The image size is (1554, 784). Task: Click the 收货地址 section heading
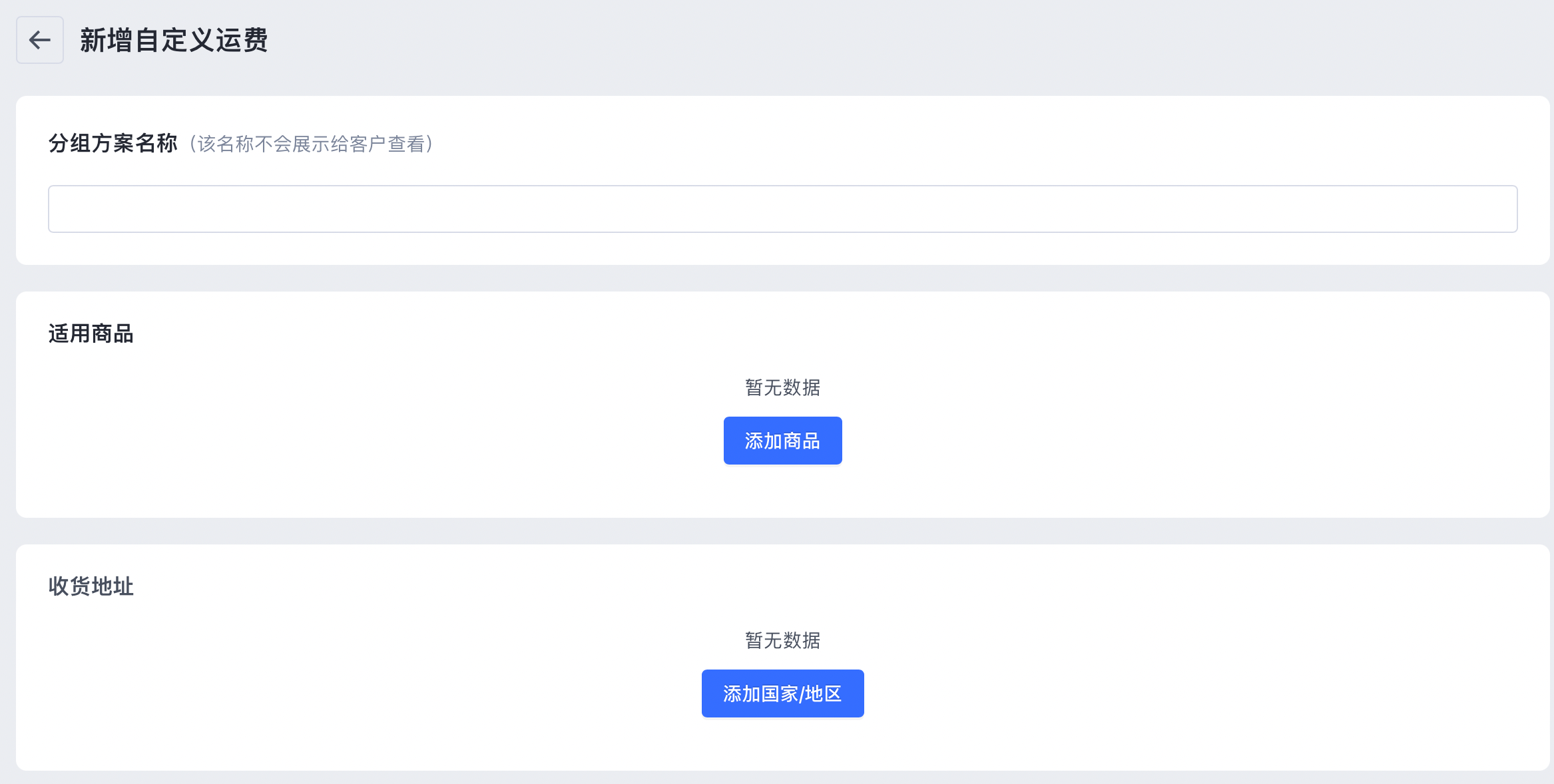91,586
